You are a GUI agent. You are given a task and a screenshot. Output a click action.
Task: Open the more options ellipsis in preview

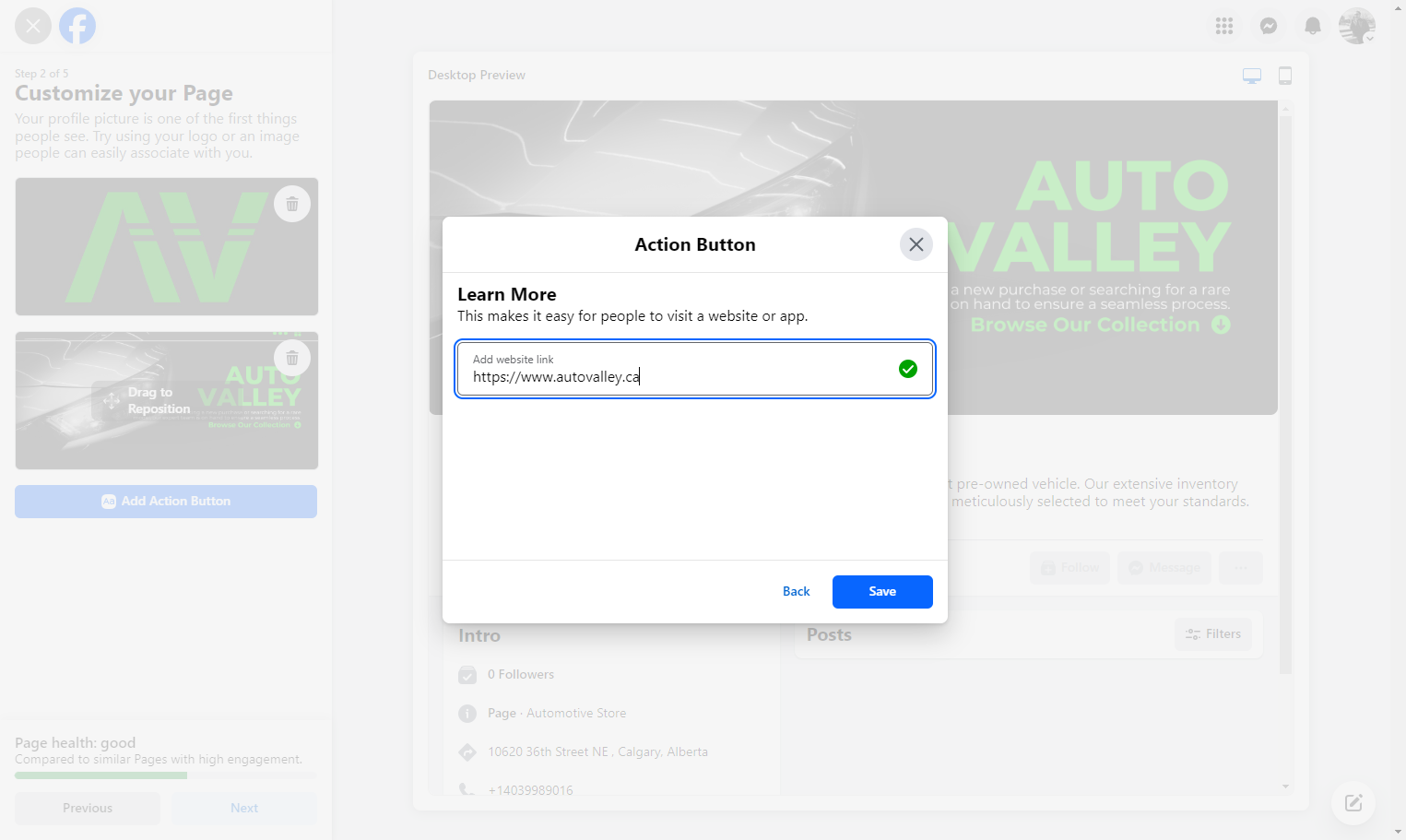(x=1241, y=568)
